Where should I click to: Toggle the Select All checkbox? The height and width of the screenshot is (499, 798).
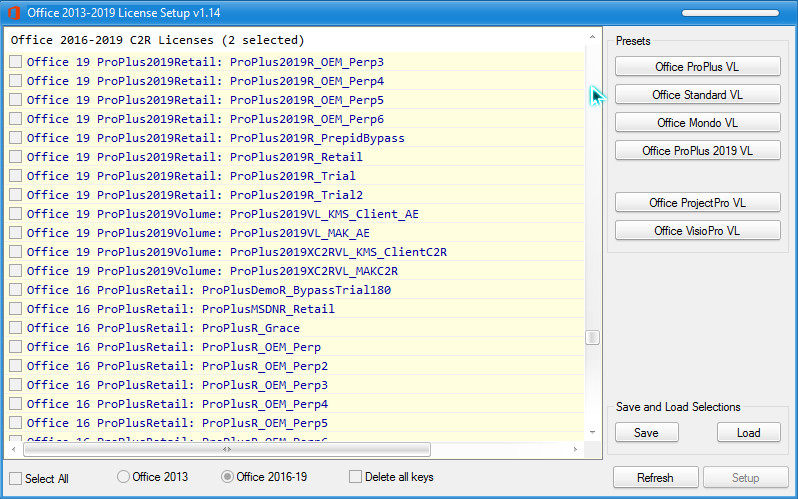click(16, 478)
